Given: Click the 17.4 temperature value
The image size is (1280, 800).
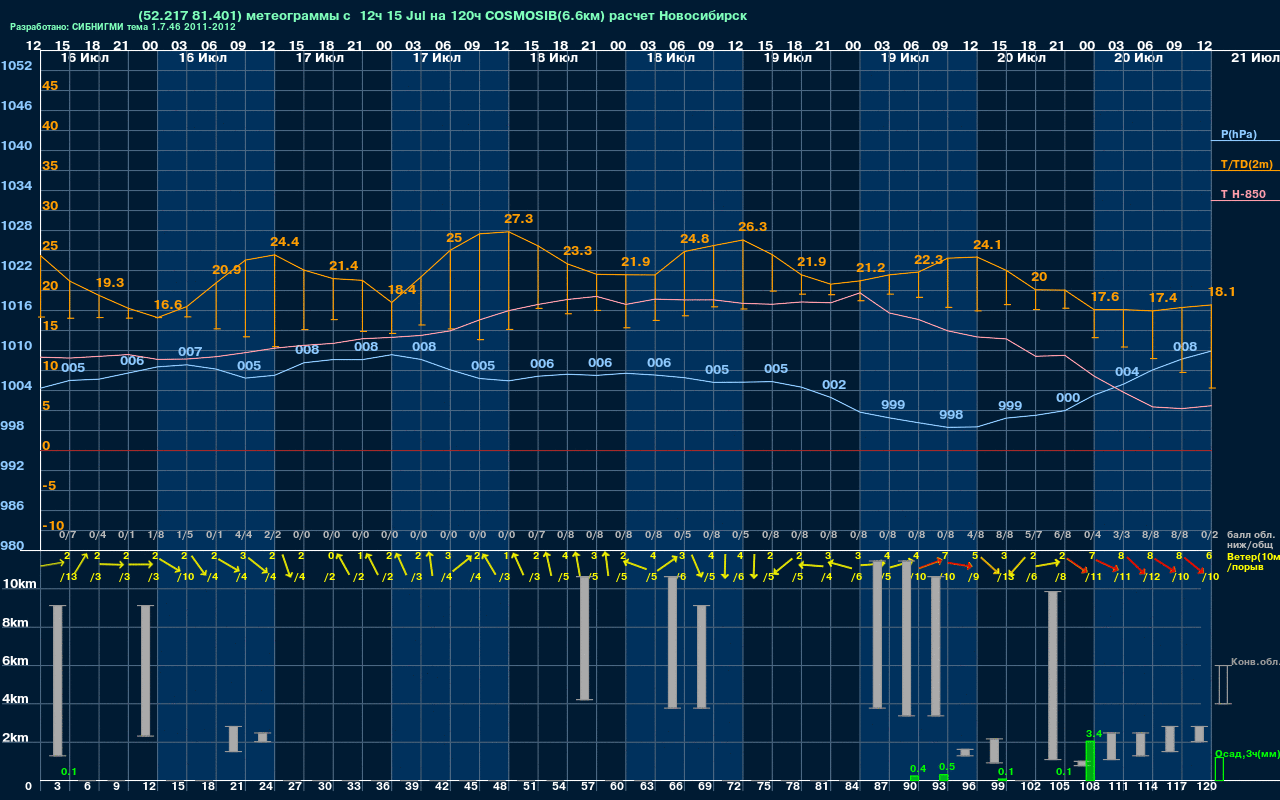Looking at the screenshot, I should pyautogui.click(x=1163, y=298).
